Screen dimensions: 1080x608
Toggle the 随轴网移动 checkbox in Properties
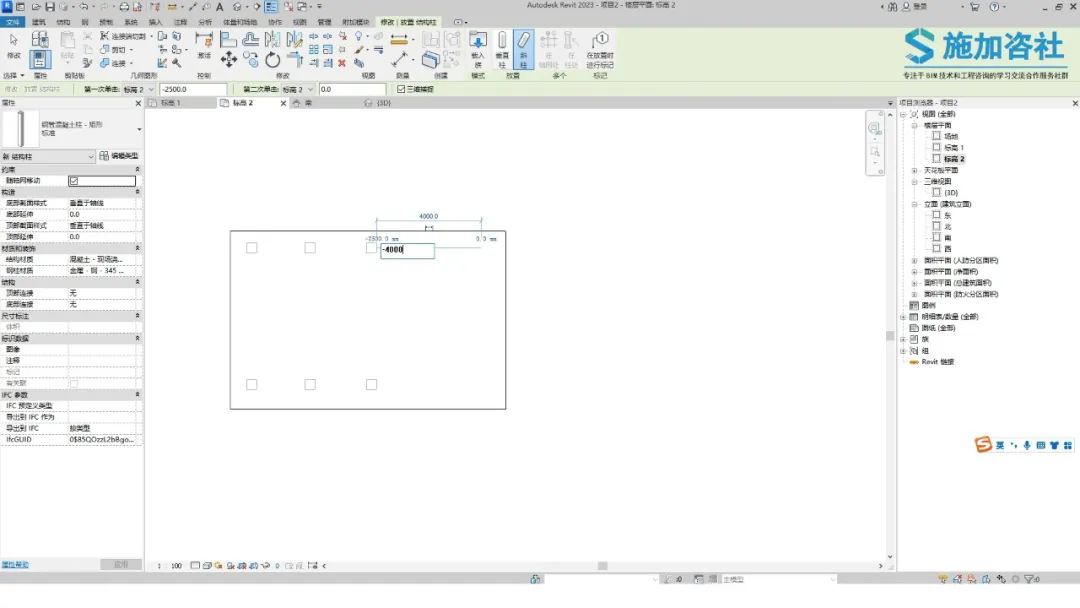coord(74,181)
